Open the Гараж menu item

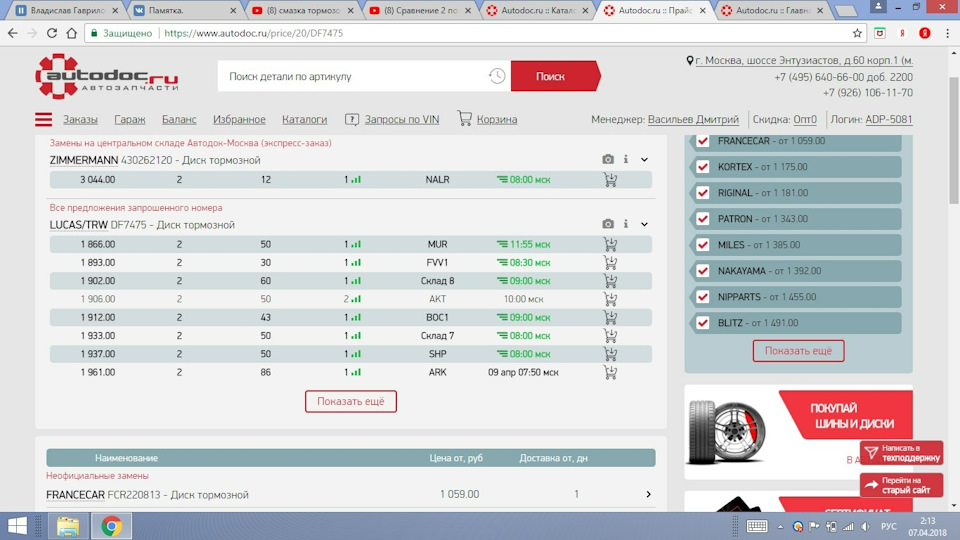click(x=130, y=119)
